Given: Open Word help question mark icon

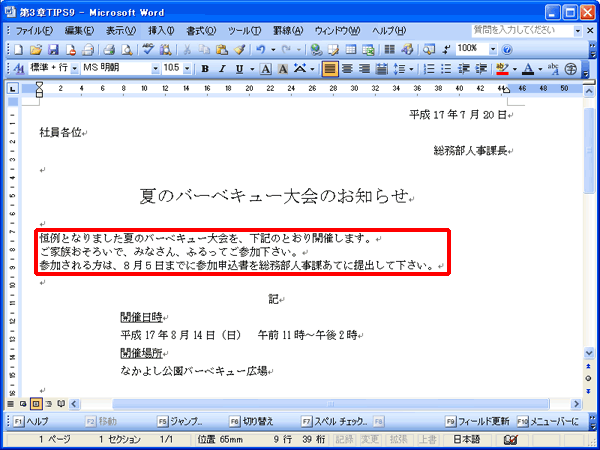Looking at the screenshot, I should click(x=507, y=49).
